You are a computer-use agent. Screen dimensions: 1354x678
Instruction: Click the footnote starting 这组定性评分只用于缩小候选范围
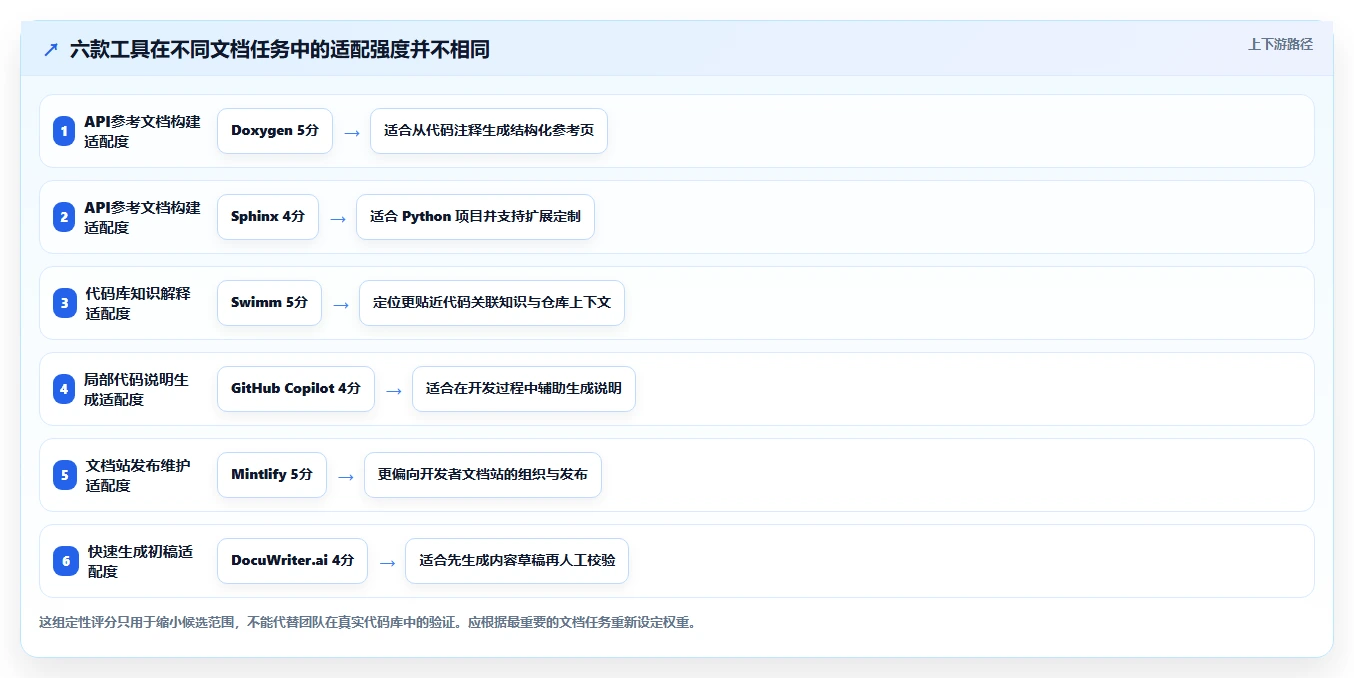pos(367,622)
